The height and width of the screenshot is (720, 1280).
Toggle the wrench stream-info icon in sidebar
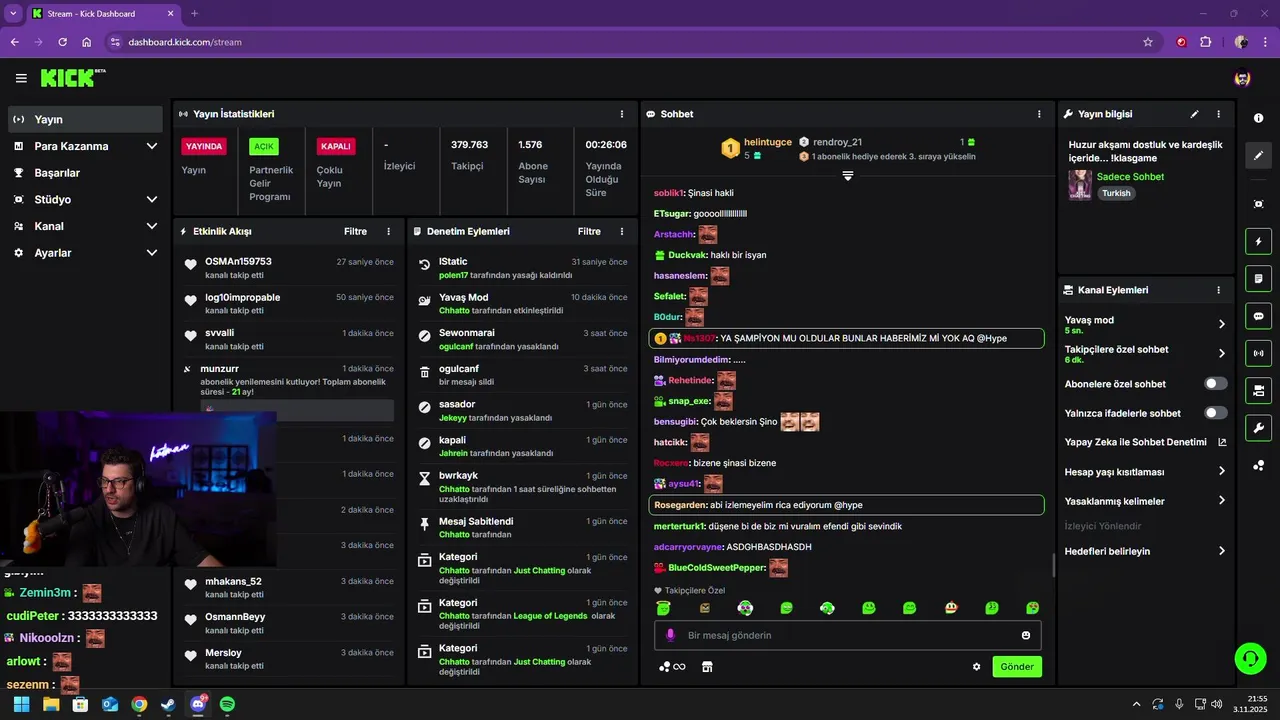1258,427
